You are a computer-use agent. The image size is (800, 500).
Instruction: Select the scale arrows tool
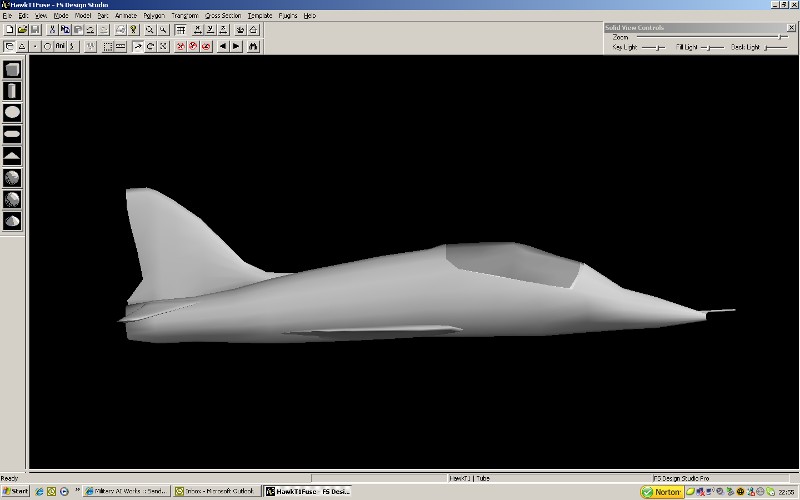[163, 46]
